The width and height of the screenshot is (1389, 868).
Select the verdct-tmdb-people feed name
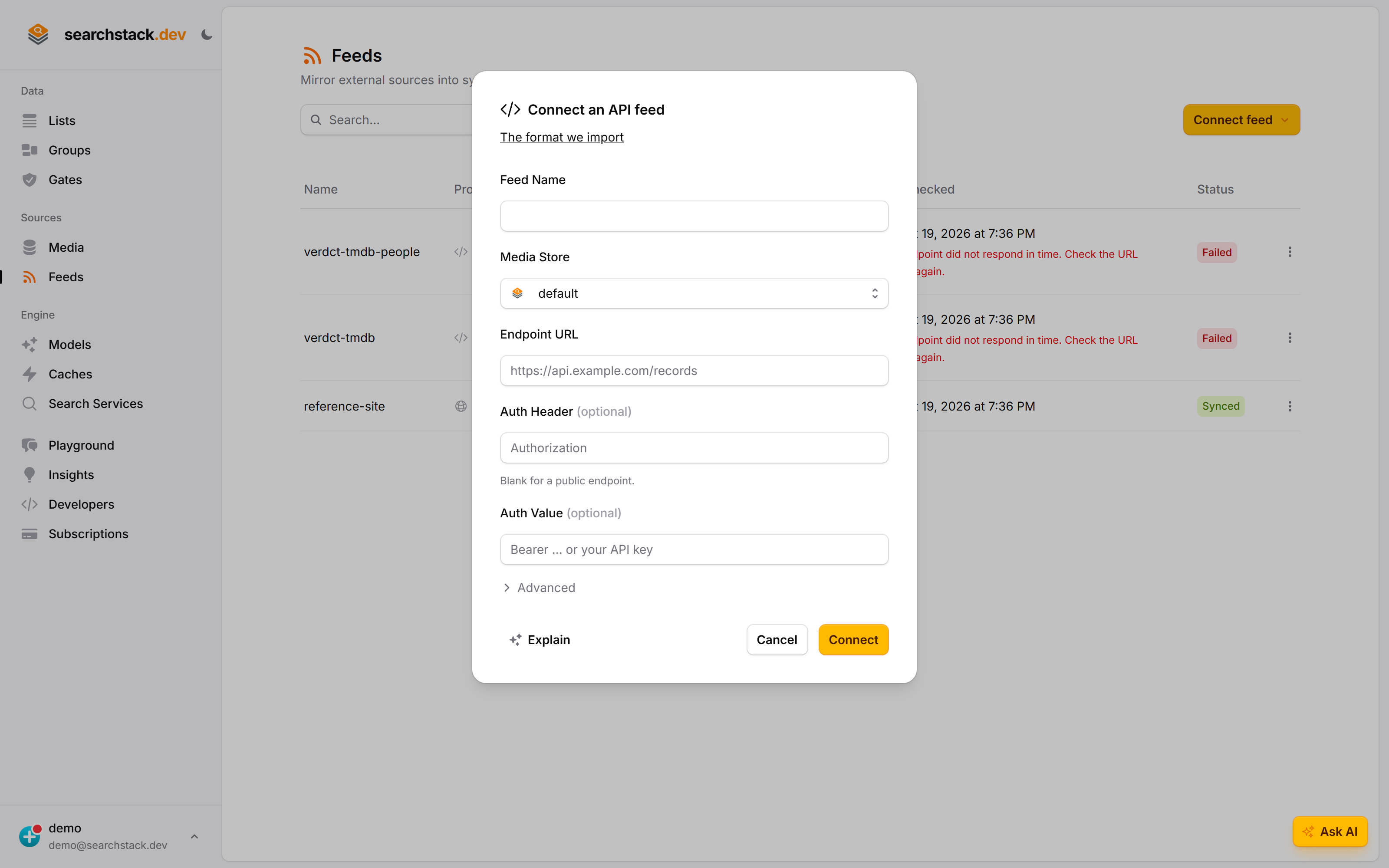pyautogui.click(x=362, y=251)
